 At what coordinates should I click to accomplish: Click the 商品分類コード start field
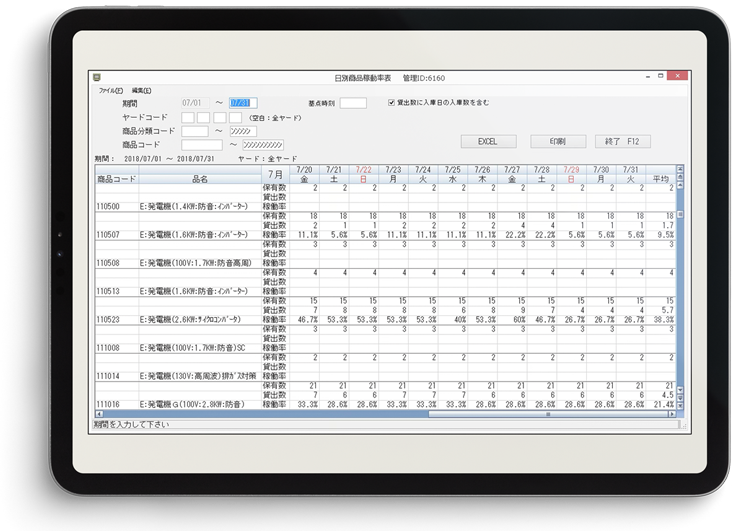(195, 131)
